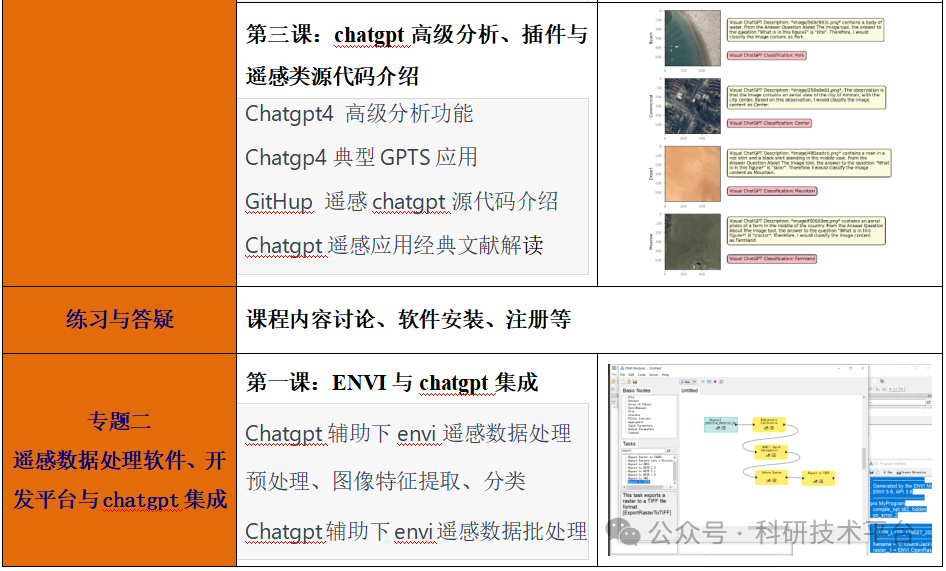Select the Desert sand image thumbnail
Screen dimensions: 946x571
click(692, 174)
